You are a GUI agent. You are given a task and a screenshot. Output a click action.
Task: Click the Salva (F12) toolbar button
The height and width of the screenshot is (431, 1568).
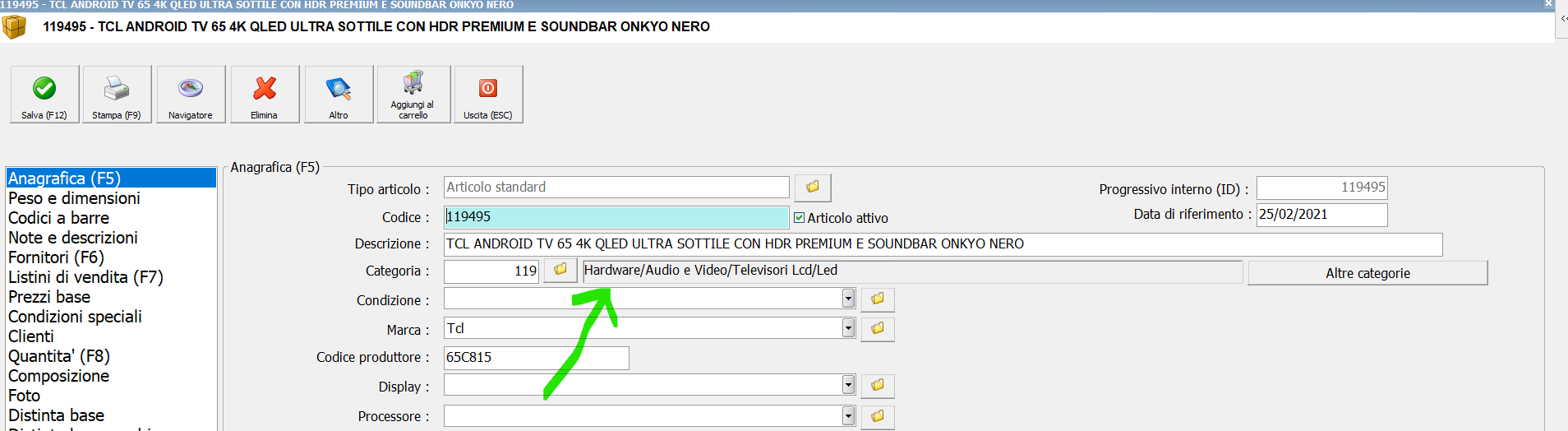[44, 95]
